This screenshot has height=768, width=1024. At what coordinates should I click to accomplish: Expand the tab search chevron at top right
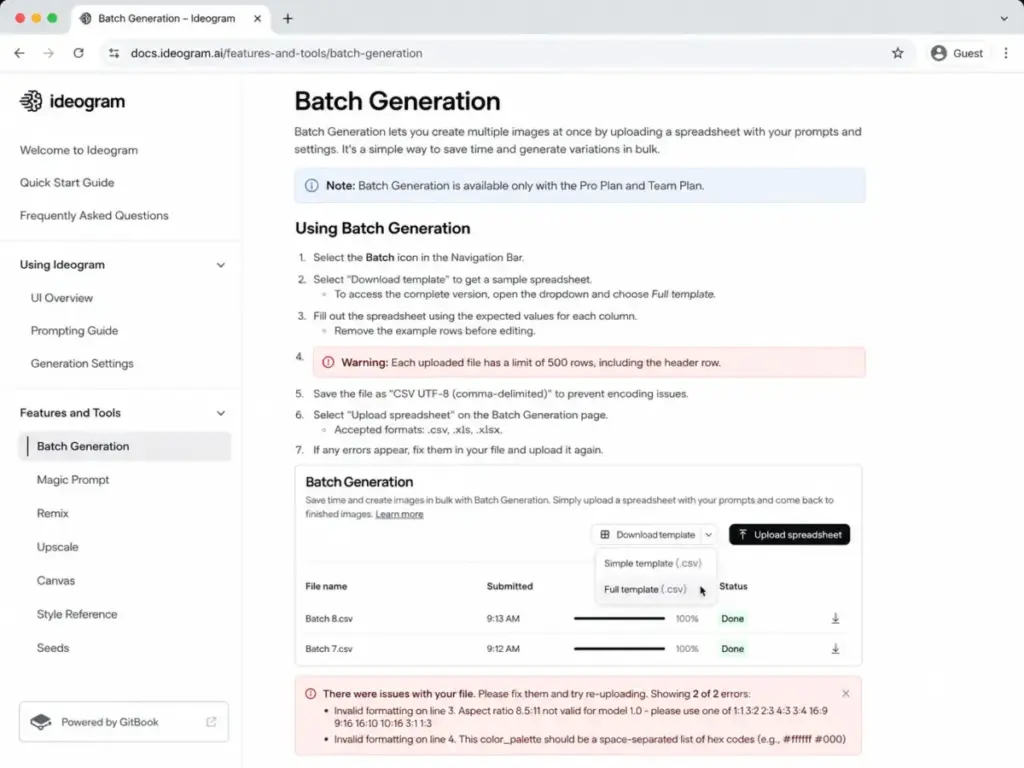(x=1004, y=18)
